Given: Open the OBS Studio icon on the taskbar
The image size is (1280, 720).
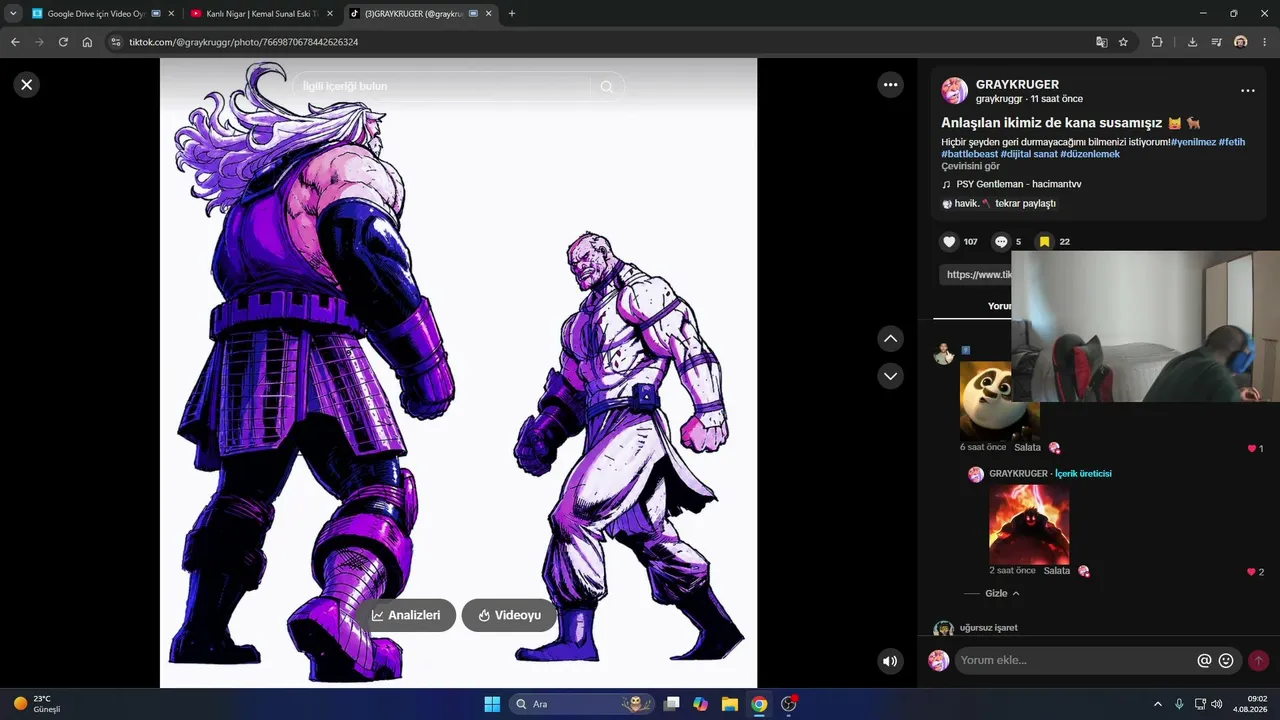Looking at the screenshot, I should 789,704.
